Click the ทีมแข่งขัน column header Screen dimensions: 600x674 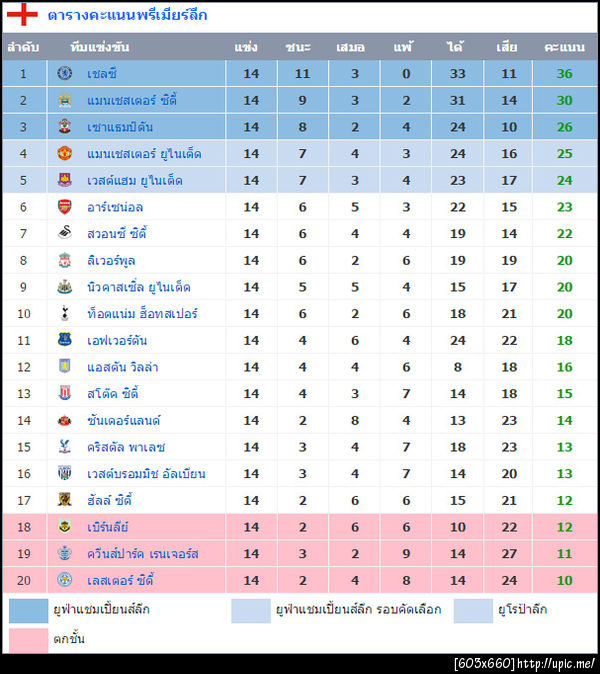(x=100, y=47)
